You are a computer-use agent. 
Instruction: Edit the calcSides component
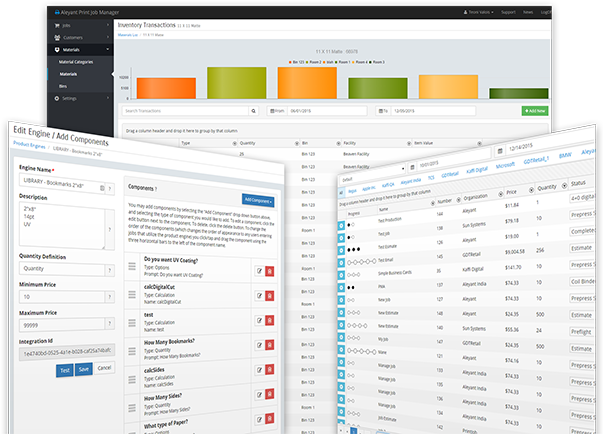coord(259,370)
